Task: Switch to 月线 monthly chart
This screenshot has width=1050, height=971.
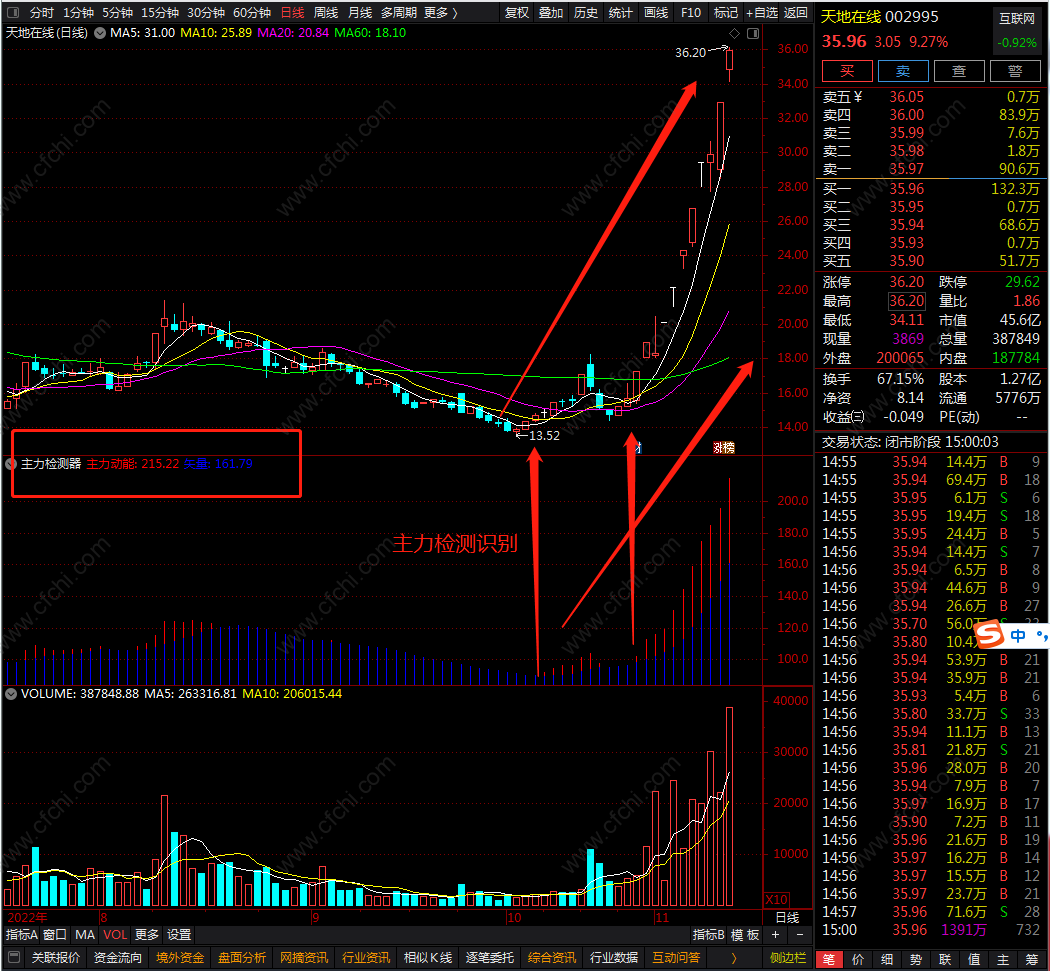Action: (360, 12)
